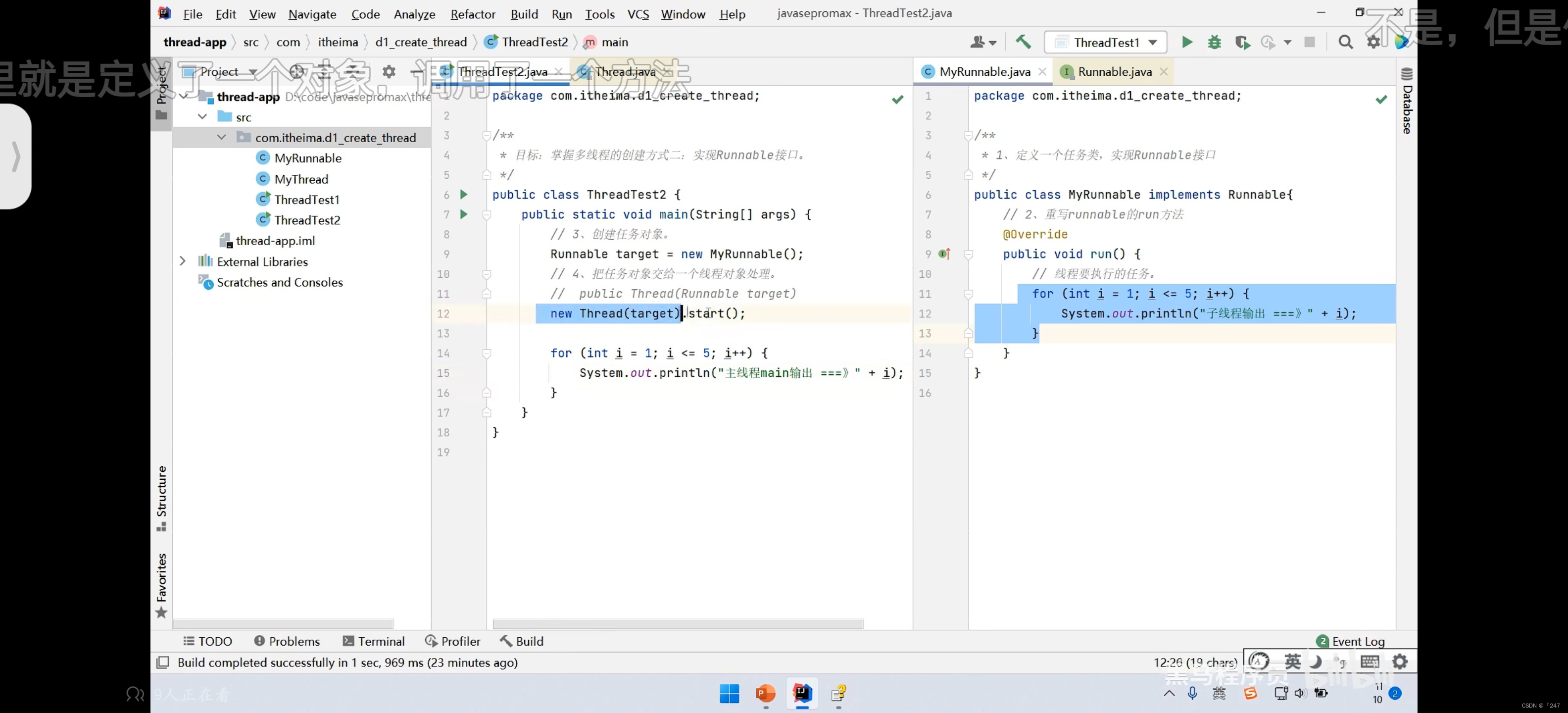This screenshot has width=1568, height=713.
Task: Open the Favorites tool window
Action: [161, 585]
